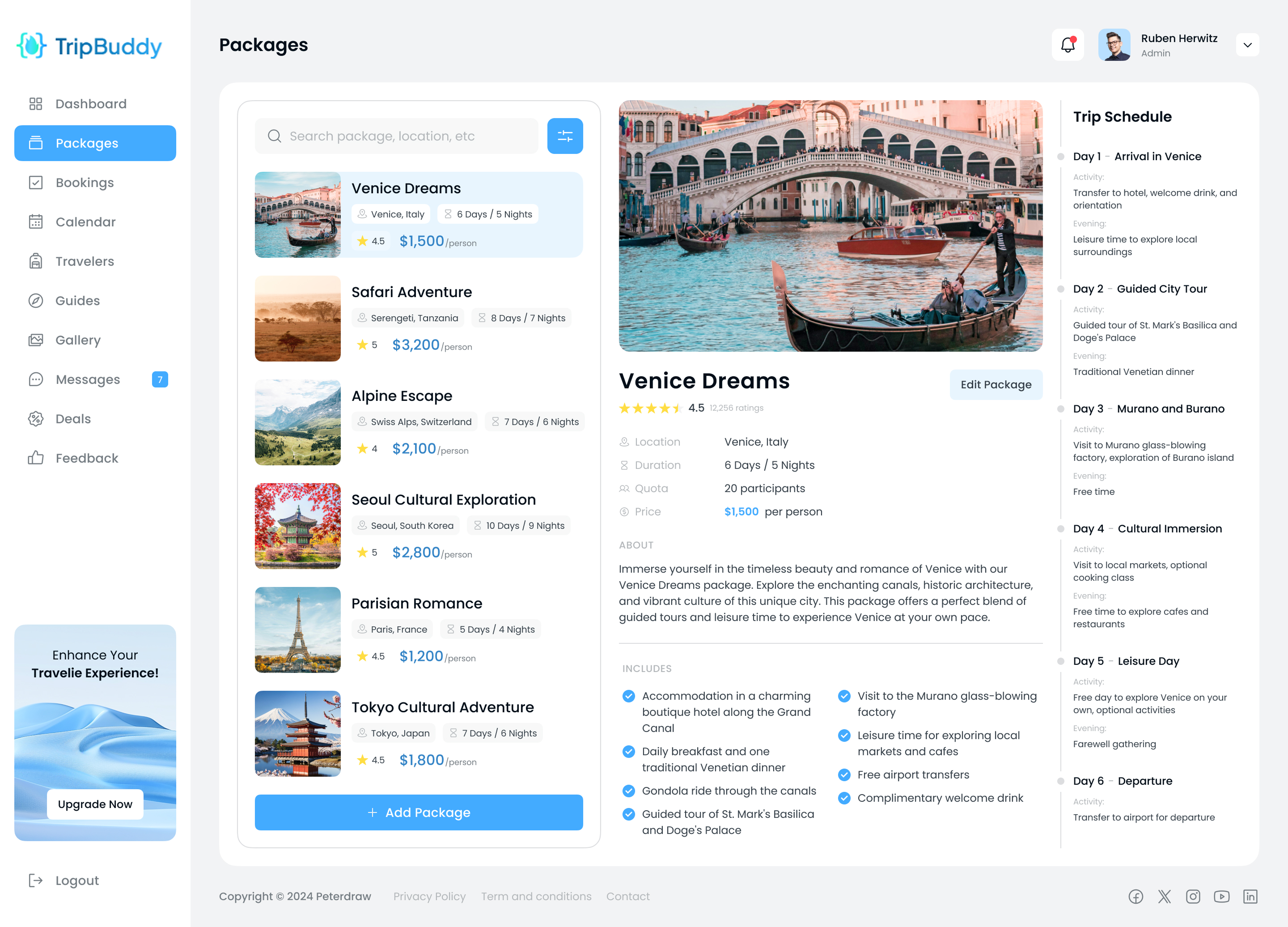Image resolution: width=1288 pixels, height=927 pixels.
Task: Expand the Ruben Herwitz profile dropdown
Action: (1247, 45)
